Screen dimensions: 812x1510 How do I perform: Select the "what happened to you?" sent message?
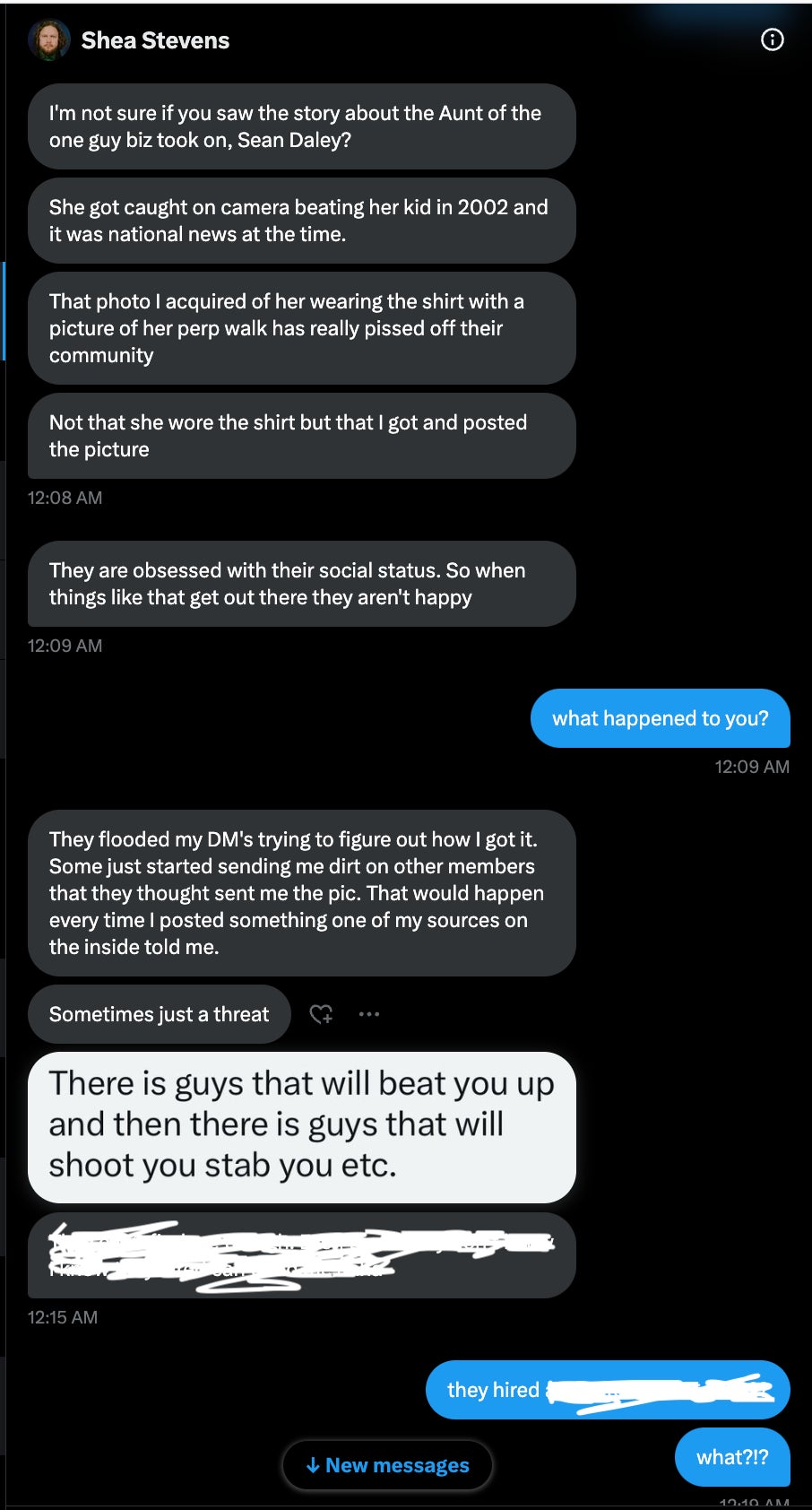660,718
